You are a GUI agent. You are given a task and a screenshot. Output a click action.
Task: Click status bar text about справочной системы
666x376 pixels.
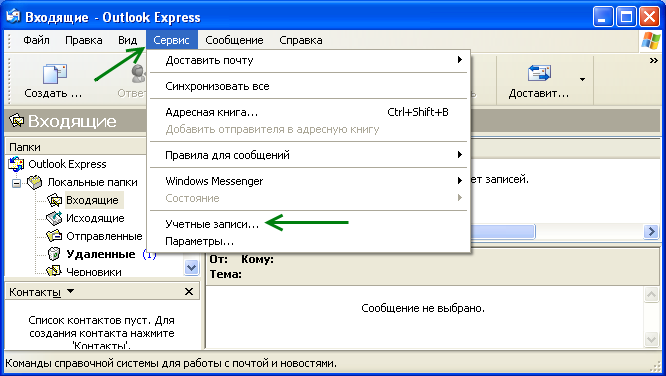(x=171, y=364)
